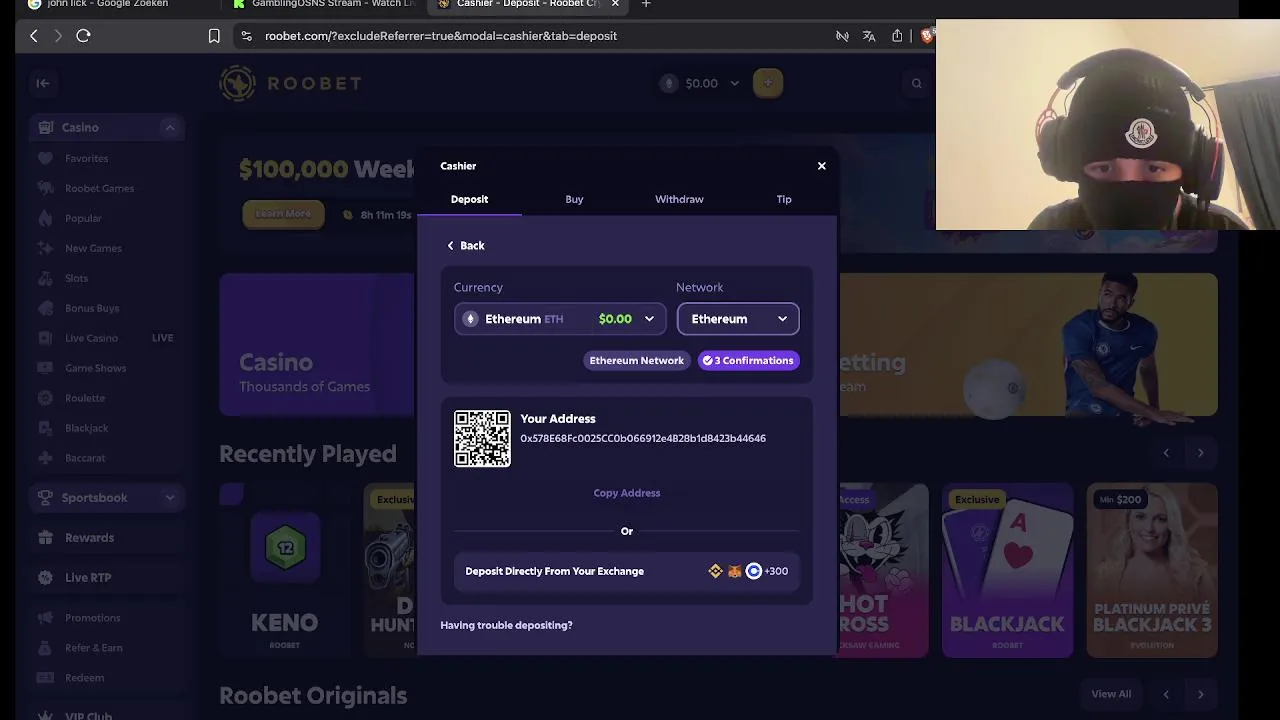This screenshot has width=1280, height=720.
Task: Reload the page with the refresh icon
Action: [84, 36]
